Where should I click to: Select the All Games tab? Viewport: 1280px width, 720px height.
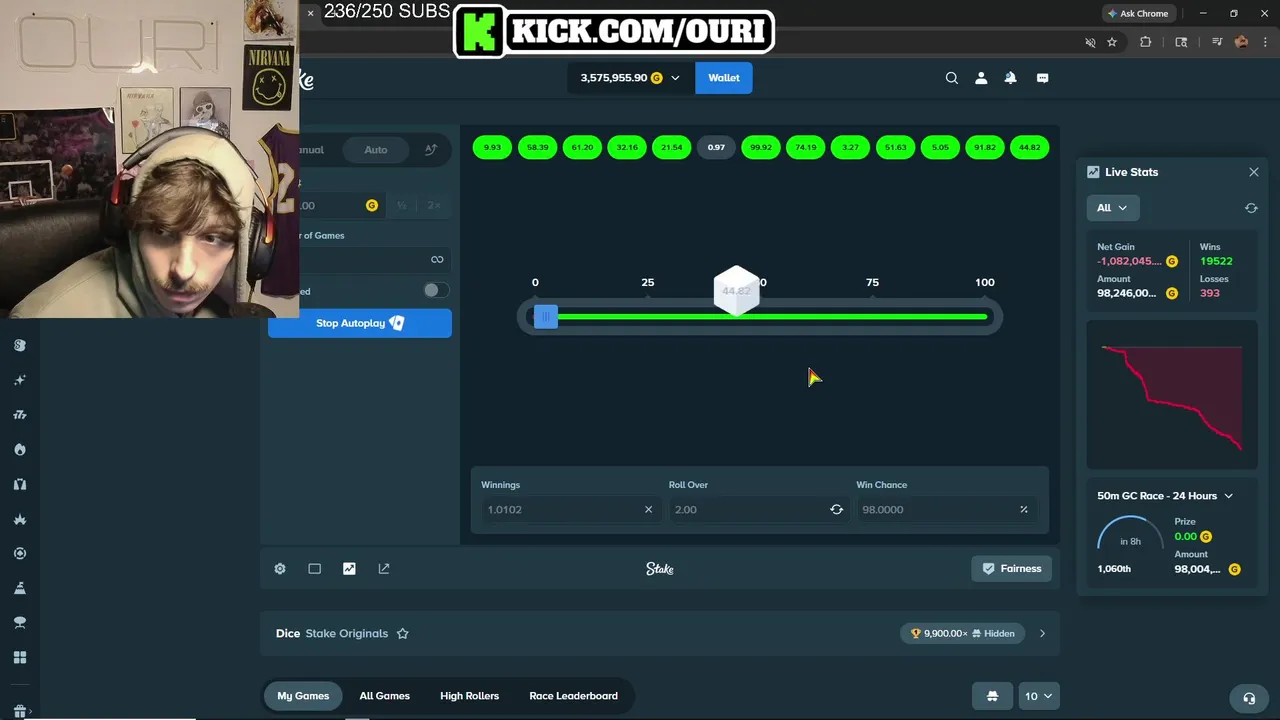click(x=385, y=696)
